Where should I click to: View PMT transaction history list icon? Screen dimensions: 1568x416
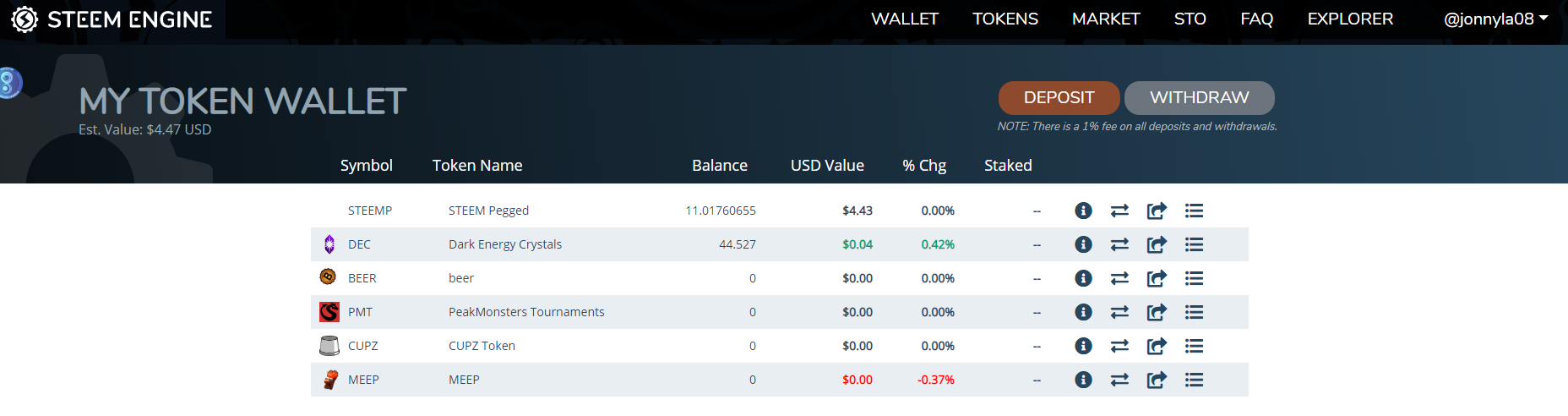[1194, 312]
